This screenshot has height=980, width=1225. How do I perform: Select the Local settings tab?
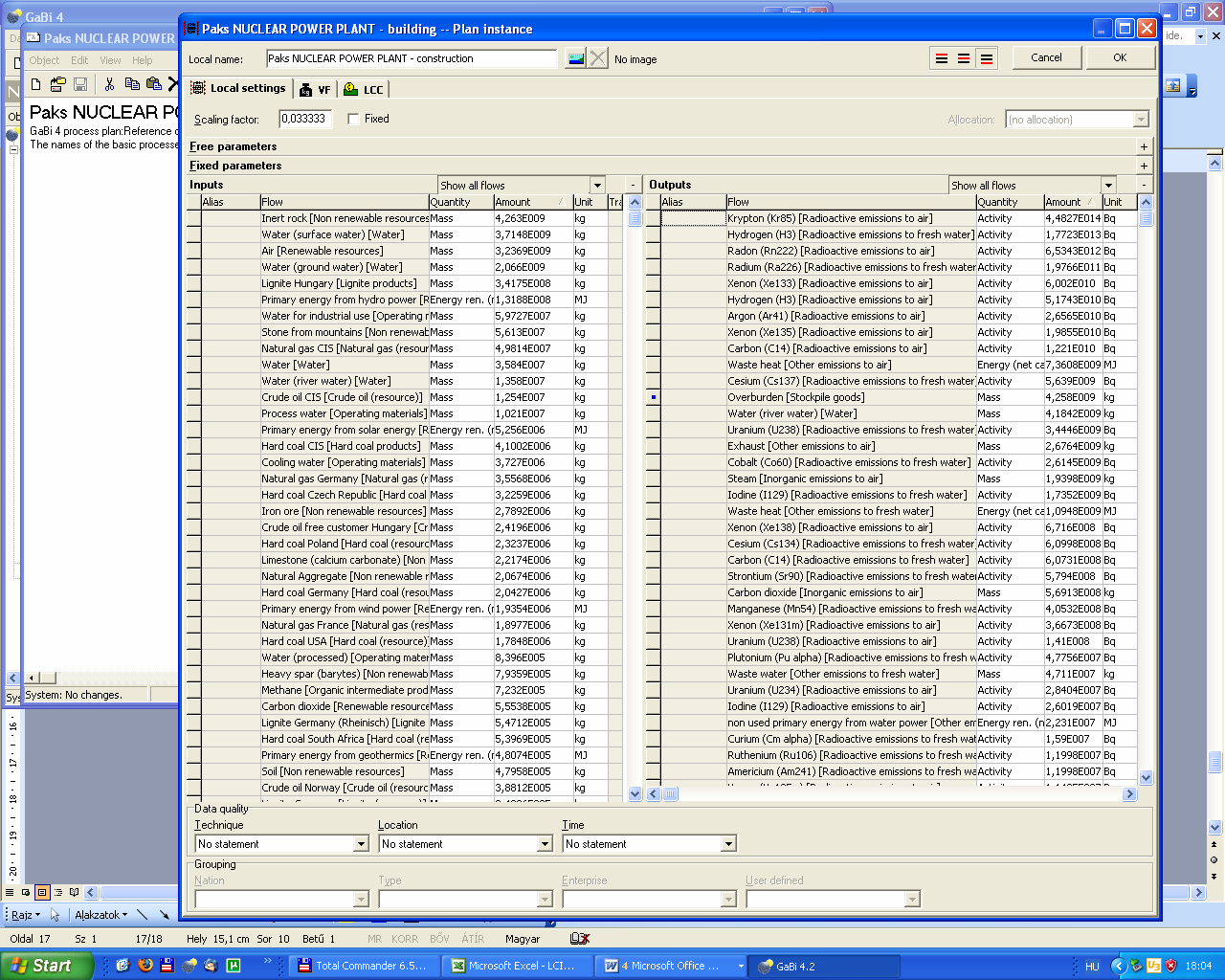click(x=239, y=88)
